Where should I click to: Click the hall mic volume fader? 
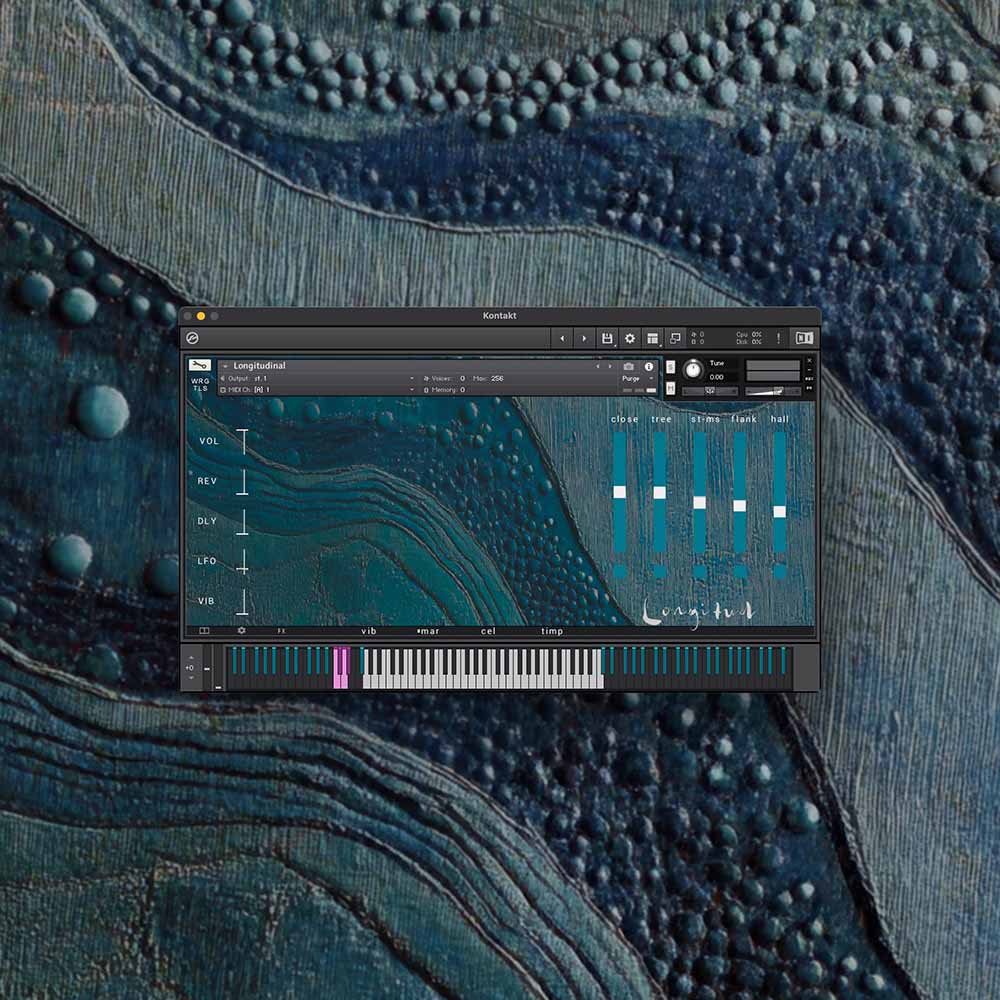tap(777, 510)
